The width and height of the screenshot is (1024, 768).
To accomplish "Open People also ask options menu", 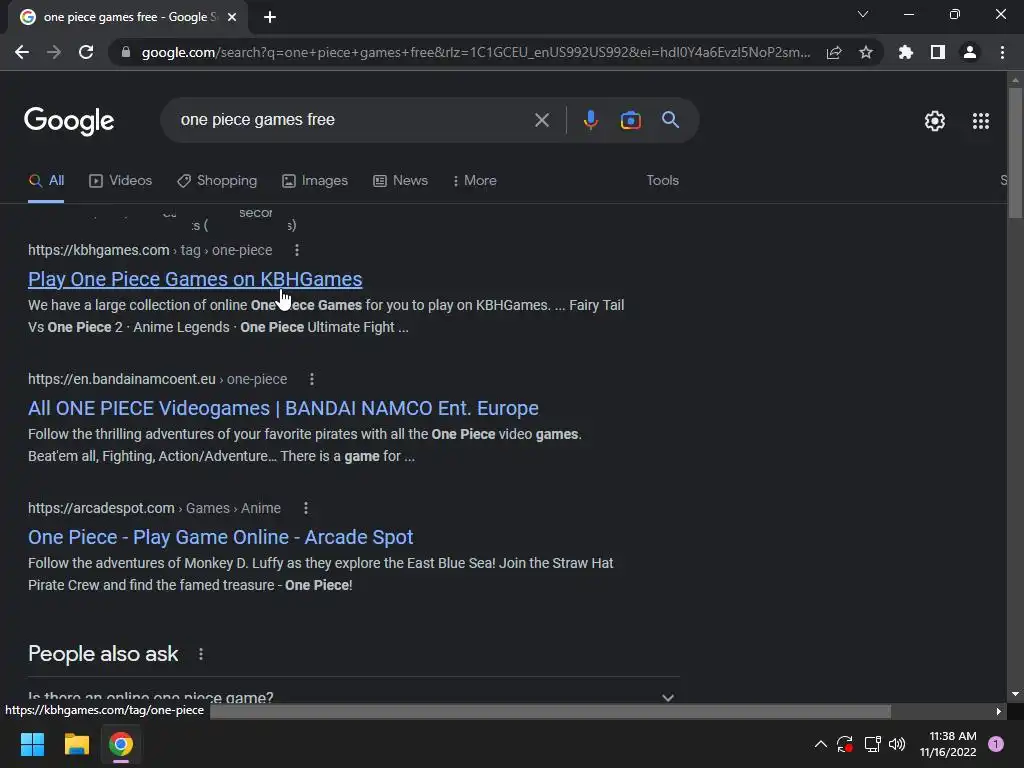I will pos(200,654).
